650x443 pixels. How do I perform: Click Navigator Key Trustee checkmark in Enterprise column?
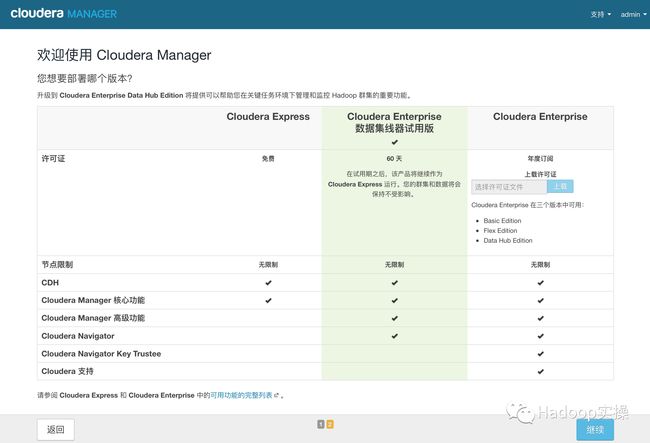pyautogui.click(x=540, y=354)
